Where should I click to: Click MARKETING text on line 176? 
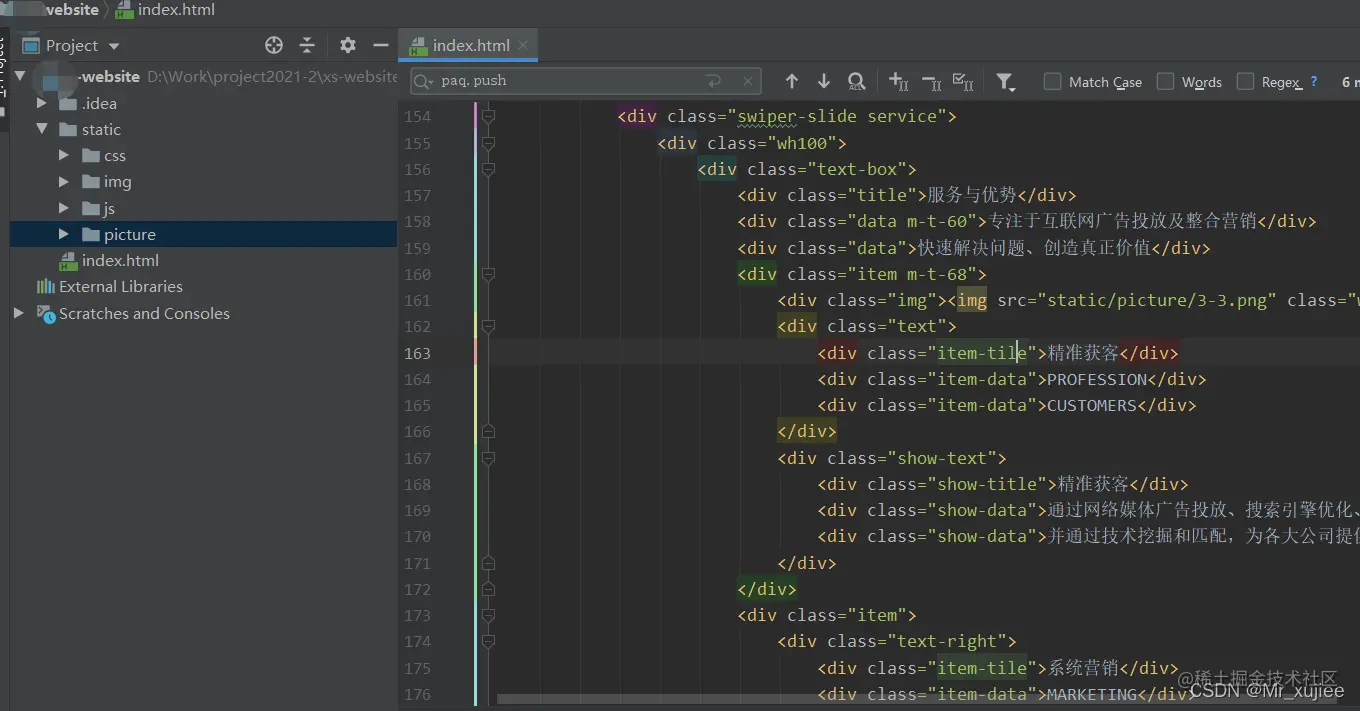1091,694
